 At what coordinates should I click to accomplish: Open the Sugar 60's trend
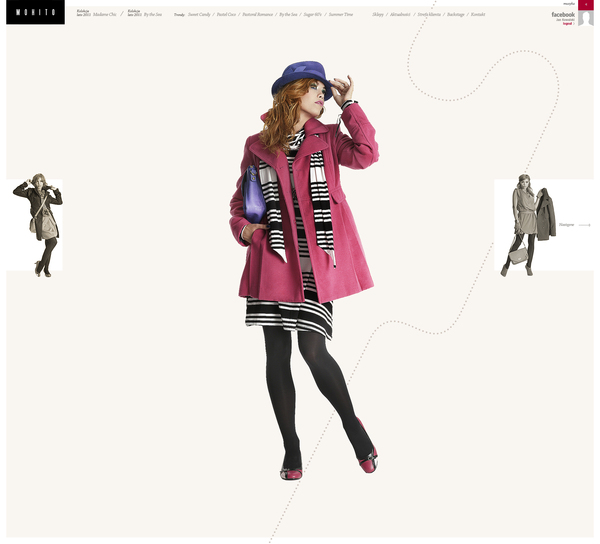click(x=311, y=15)
